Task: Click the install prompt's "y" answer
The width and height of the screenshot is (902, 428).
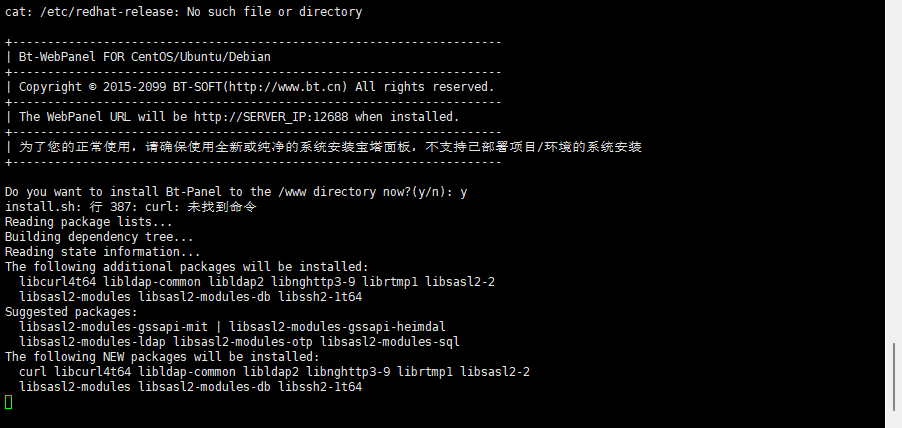Action: (464, 192)
